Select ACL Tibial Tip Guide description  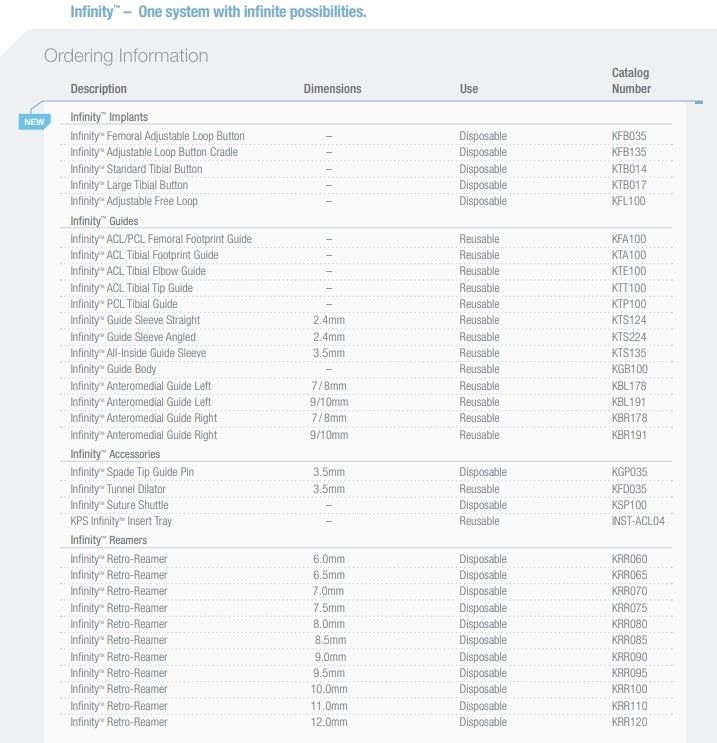click(131, 288)
